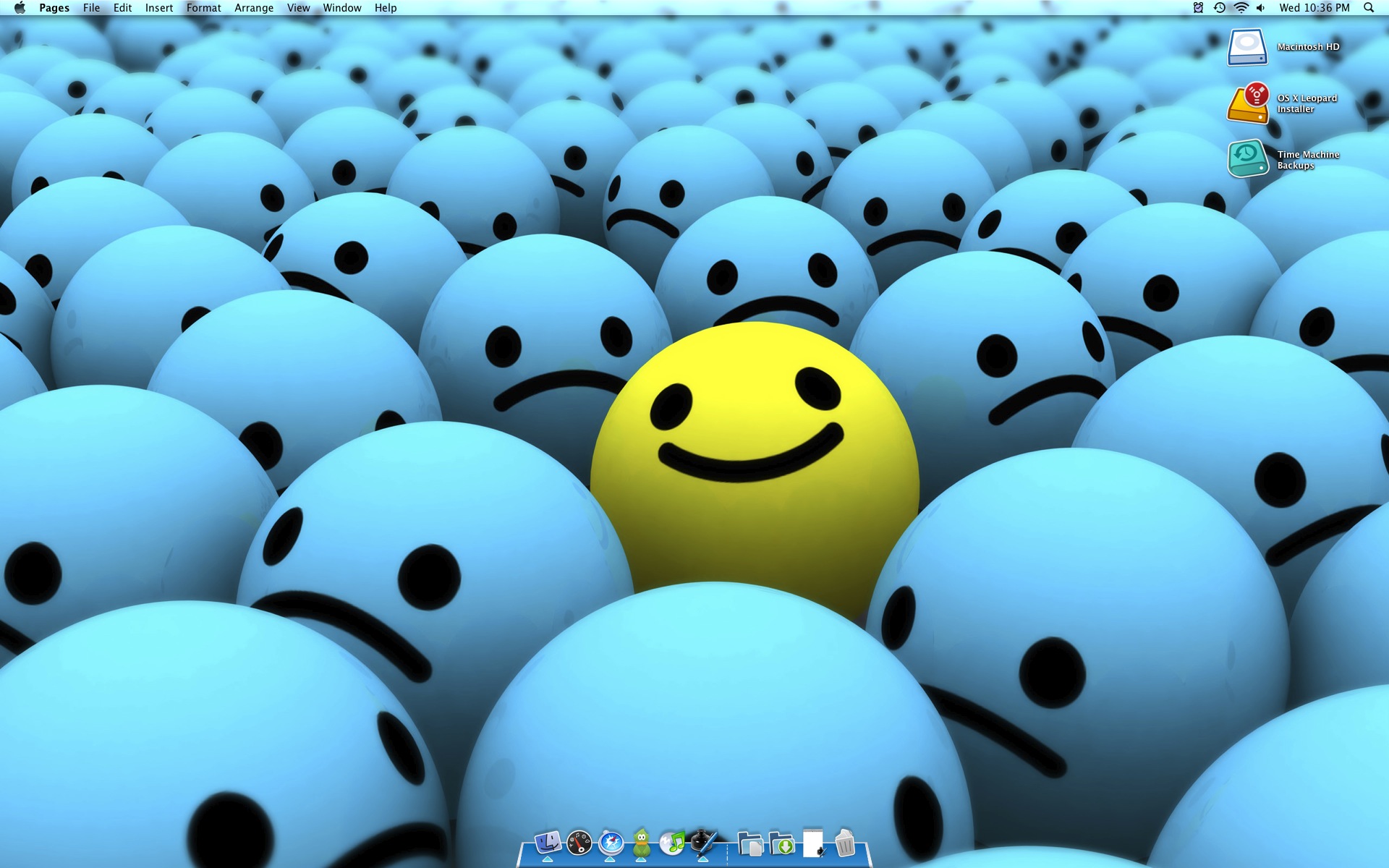This screenshot has width=1389, height=868.
Task: Click the Macintosh HD label
Action: coord(1309,47)
